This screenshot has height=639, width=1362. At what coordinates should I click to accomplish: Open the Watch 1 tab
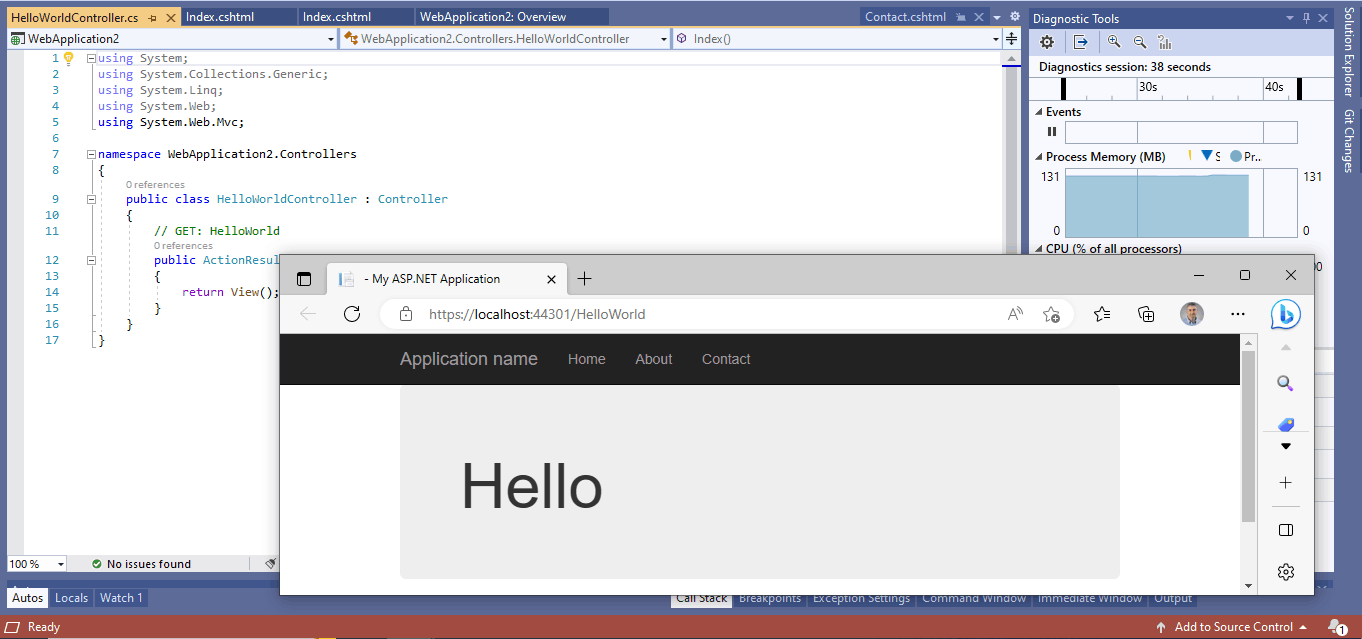[120, 598]
